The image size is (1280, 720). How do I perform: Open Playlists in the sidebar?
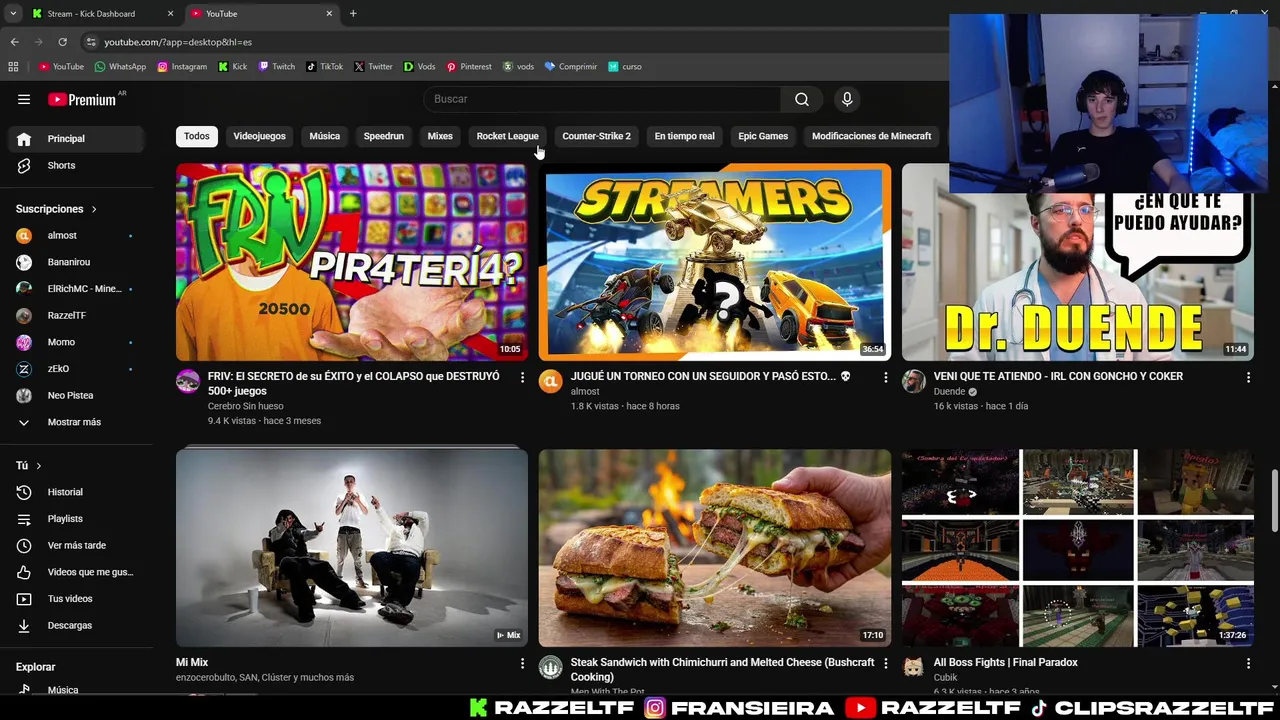(x=76, y=519)
